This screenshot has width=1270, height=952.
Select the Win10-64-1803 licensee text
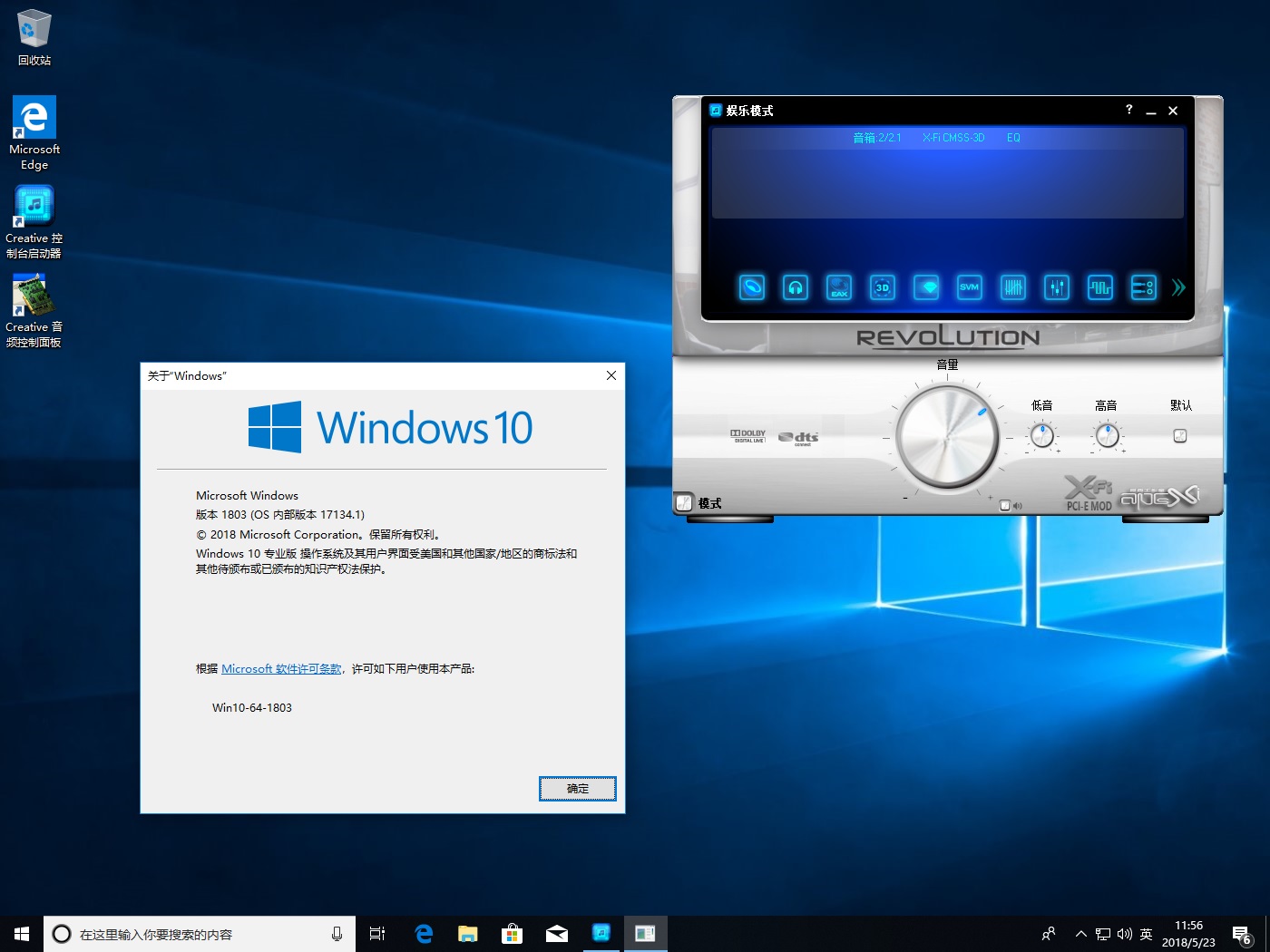[x=252, y=708]
